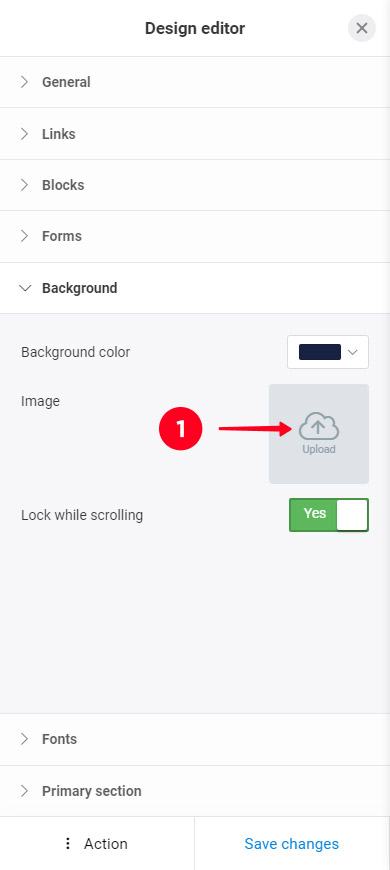The image size is (390, 870).
Task: Click the image upload placeholder box
Action: click(319, 434)
